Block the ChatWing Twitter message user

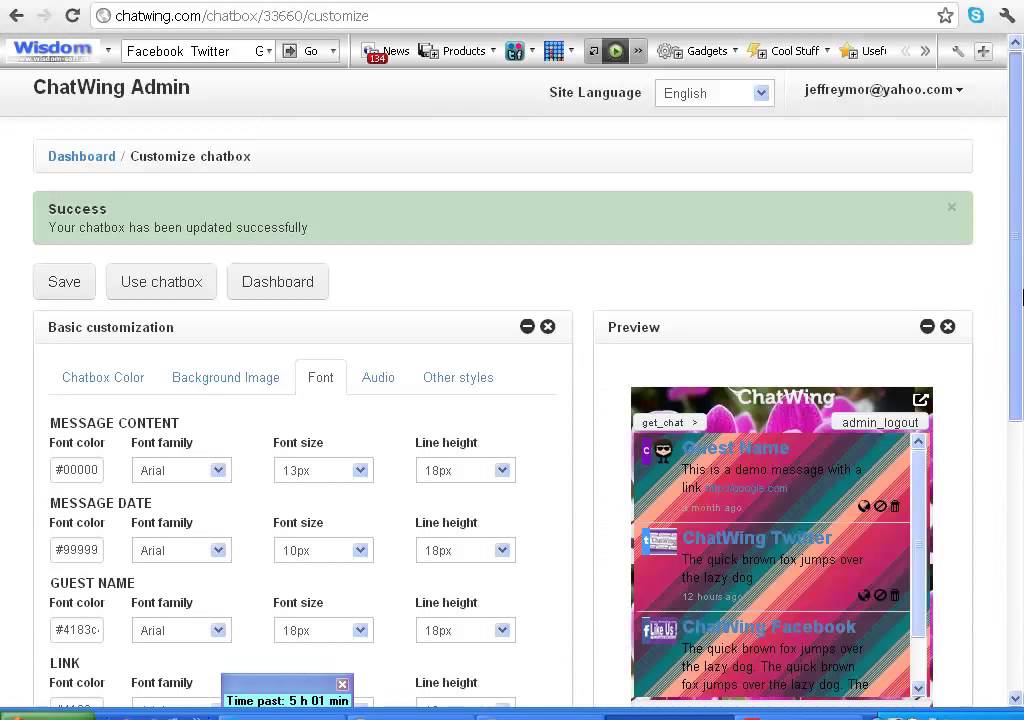pyautogui.click(x=880, y=595)
